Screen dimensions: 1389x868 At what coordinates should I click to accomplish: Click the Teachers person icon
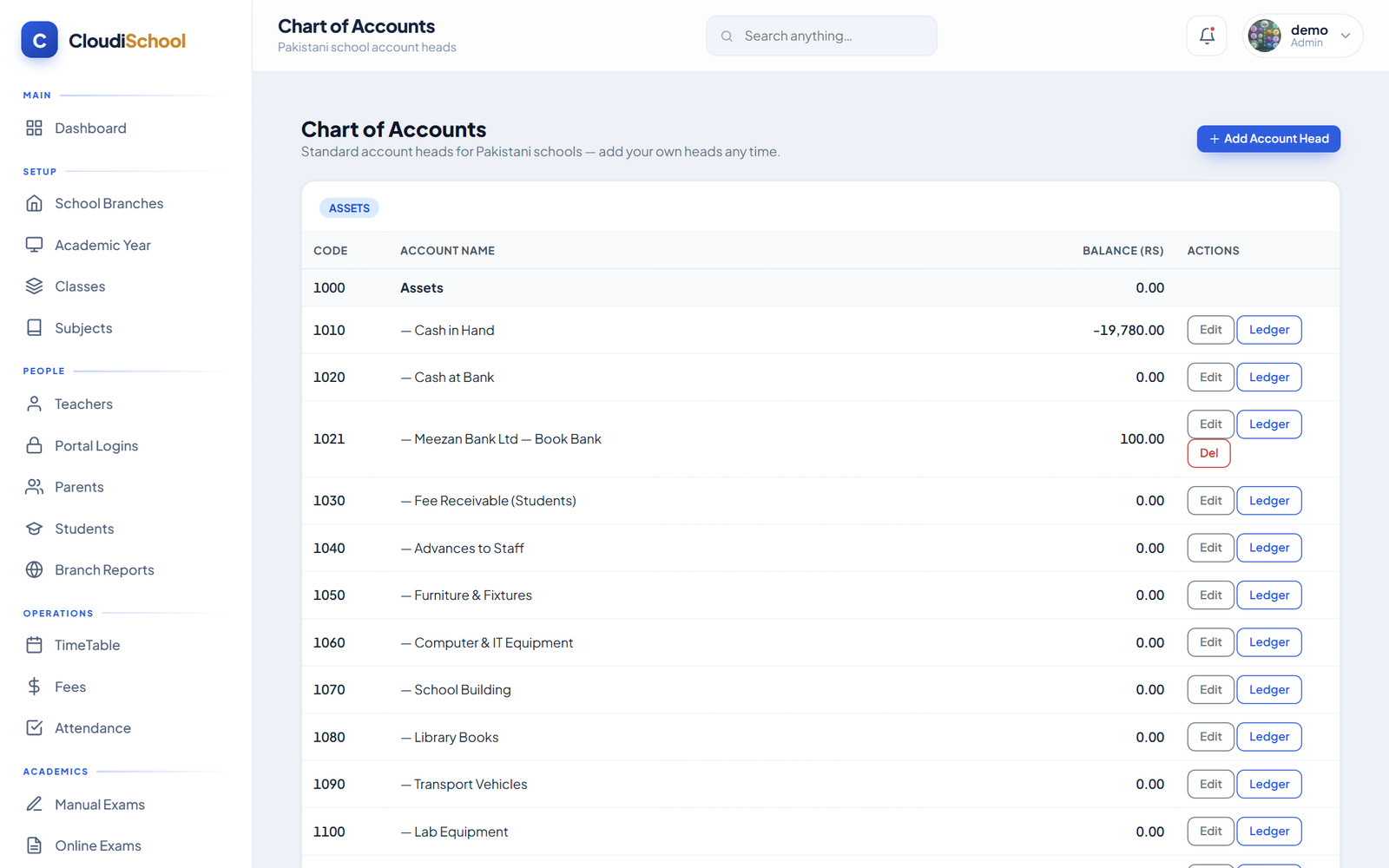(x=34, y=404)
